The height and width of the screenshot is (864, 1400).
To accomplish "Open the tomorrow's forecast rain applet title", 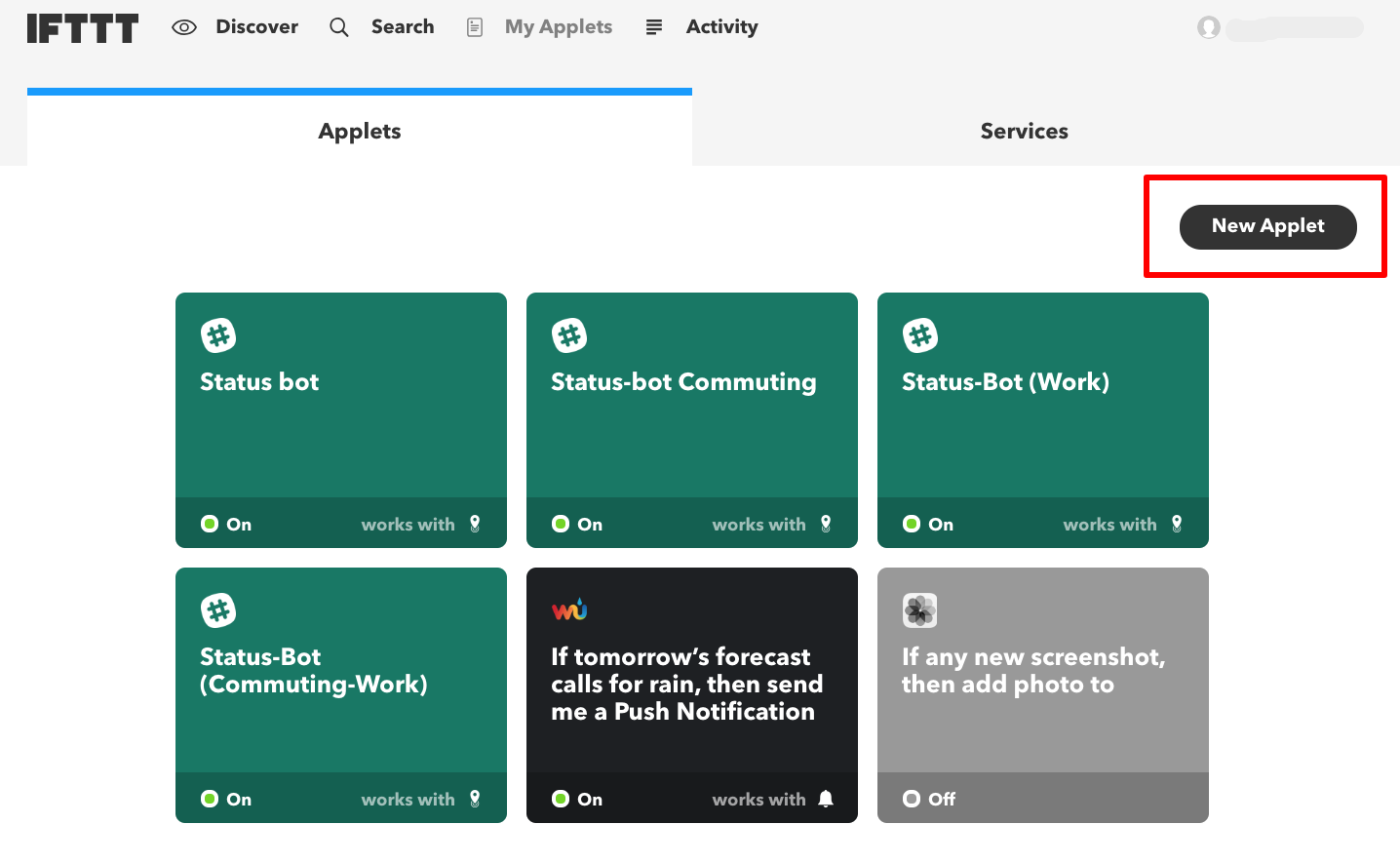I will (x=687, y=685).
